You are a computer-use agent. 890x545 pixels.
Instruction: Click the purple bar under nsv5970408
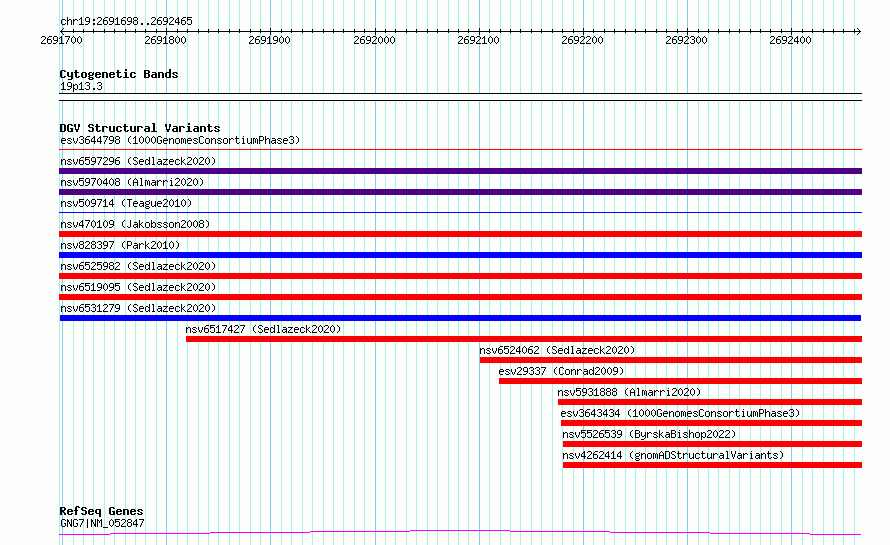pyautogui.click(x=460, y=192)
